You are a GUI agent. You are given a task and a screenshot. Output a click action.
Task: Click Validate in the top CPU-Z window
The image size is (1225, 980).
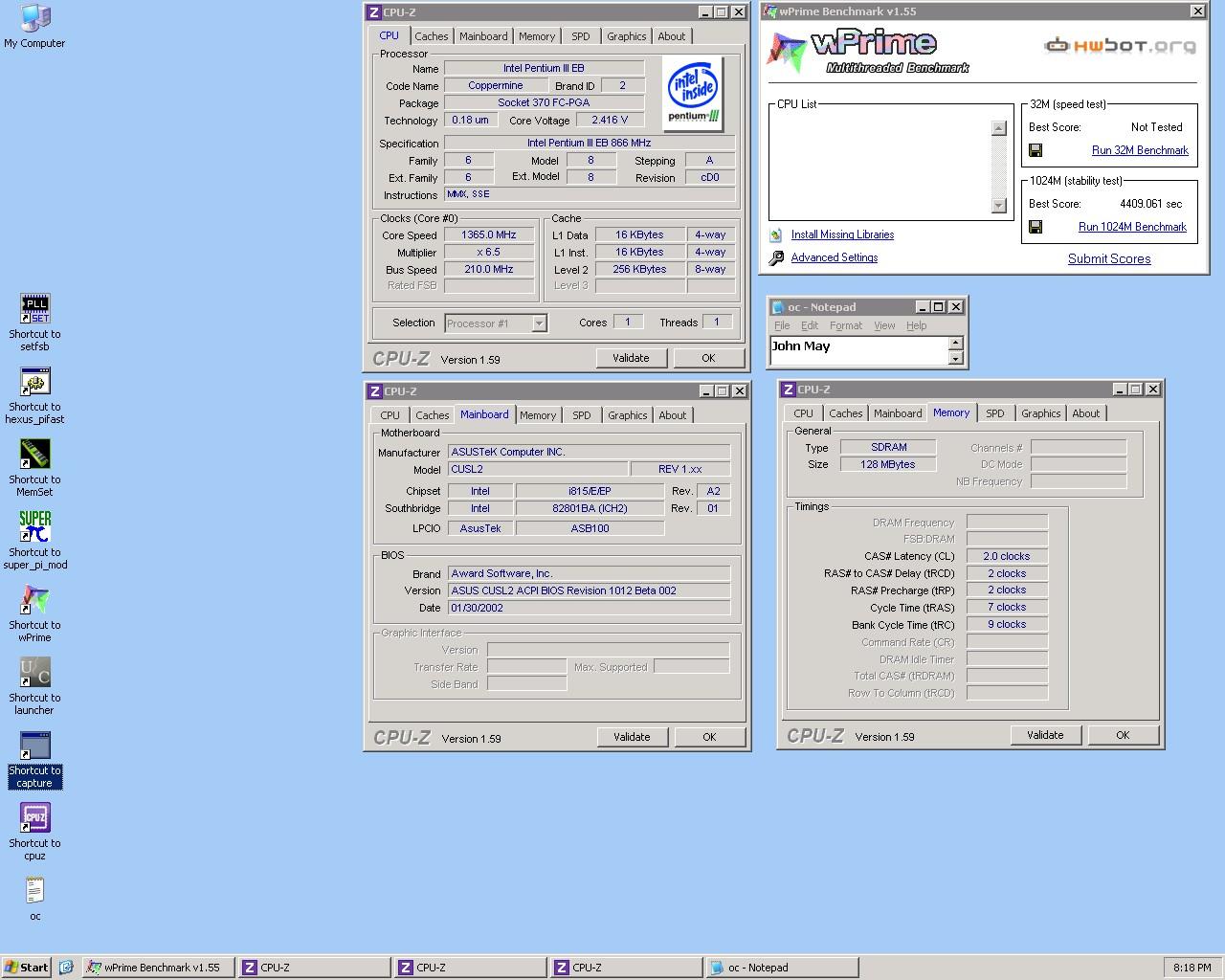pos(631,358)
